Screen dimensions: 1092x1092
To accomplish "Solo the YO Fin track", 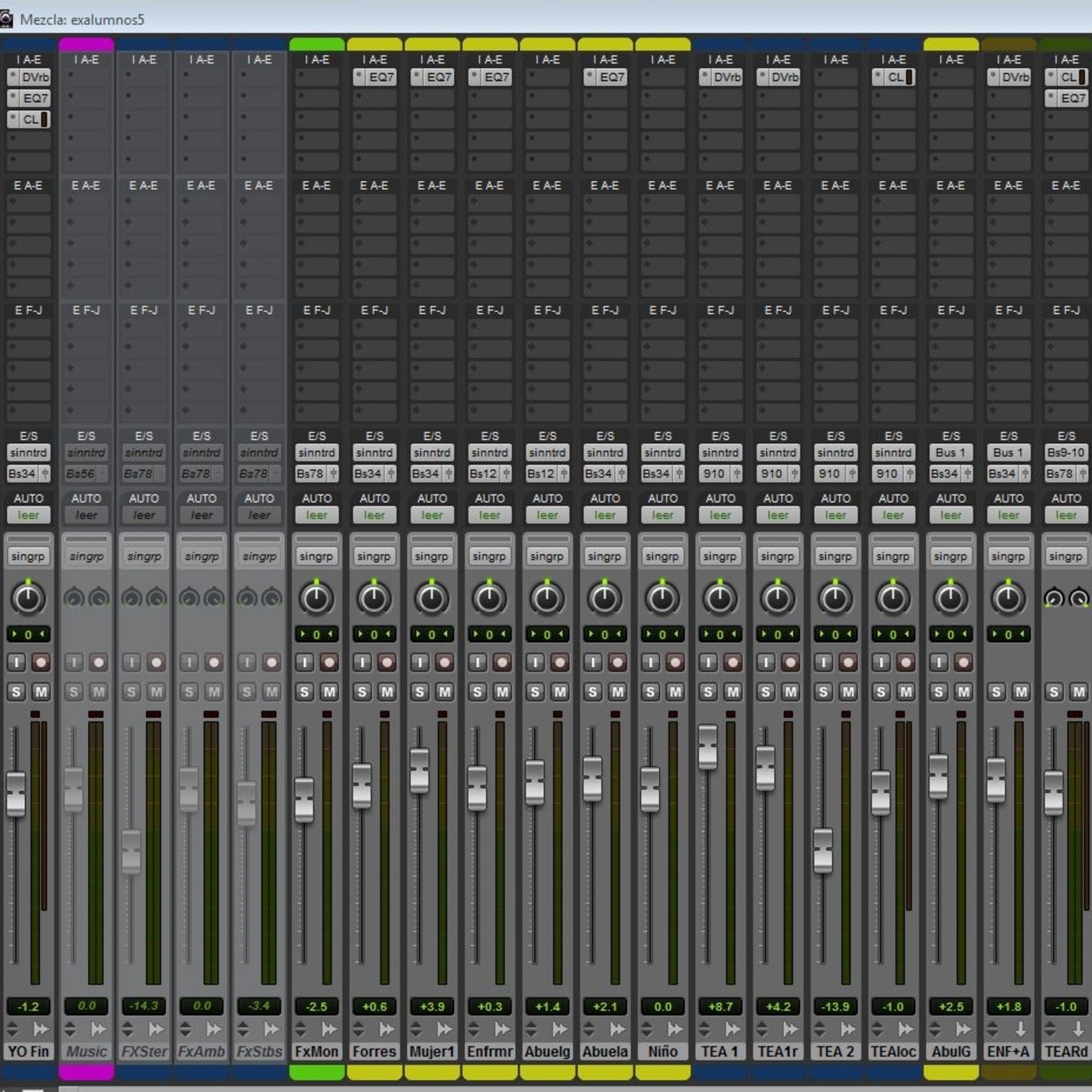I will click(16, 691).
